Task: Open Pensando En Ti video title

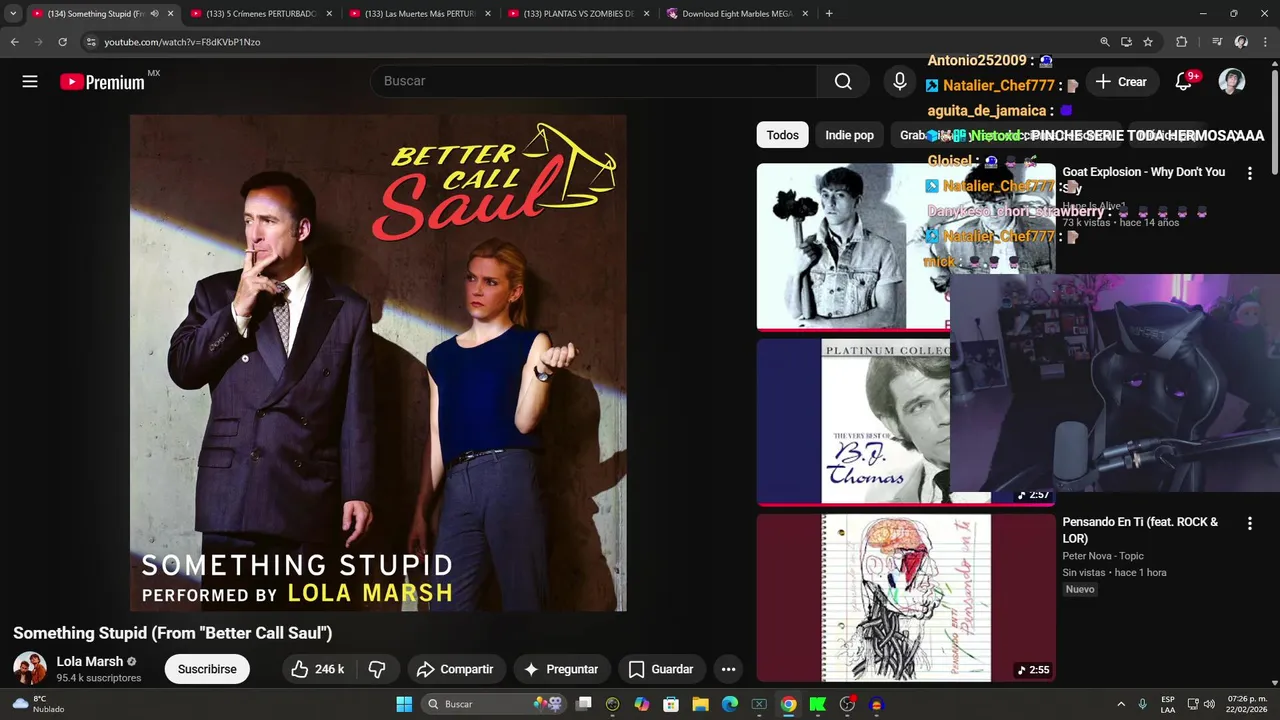Action: [x=1140, y=530]
